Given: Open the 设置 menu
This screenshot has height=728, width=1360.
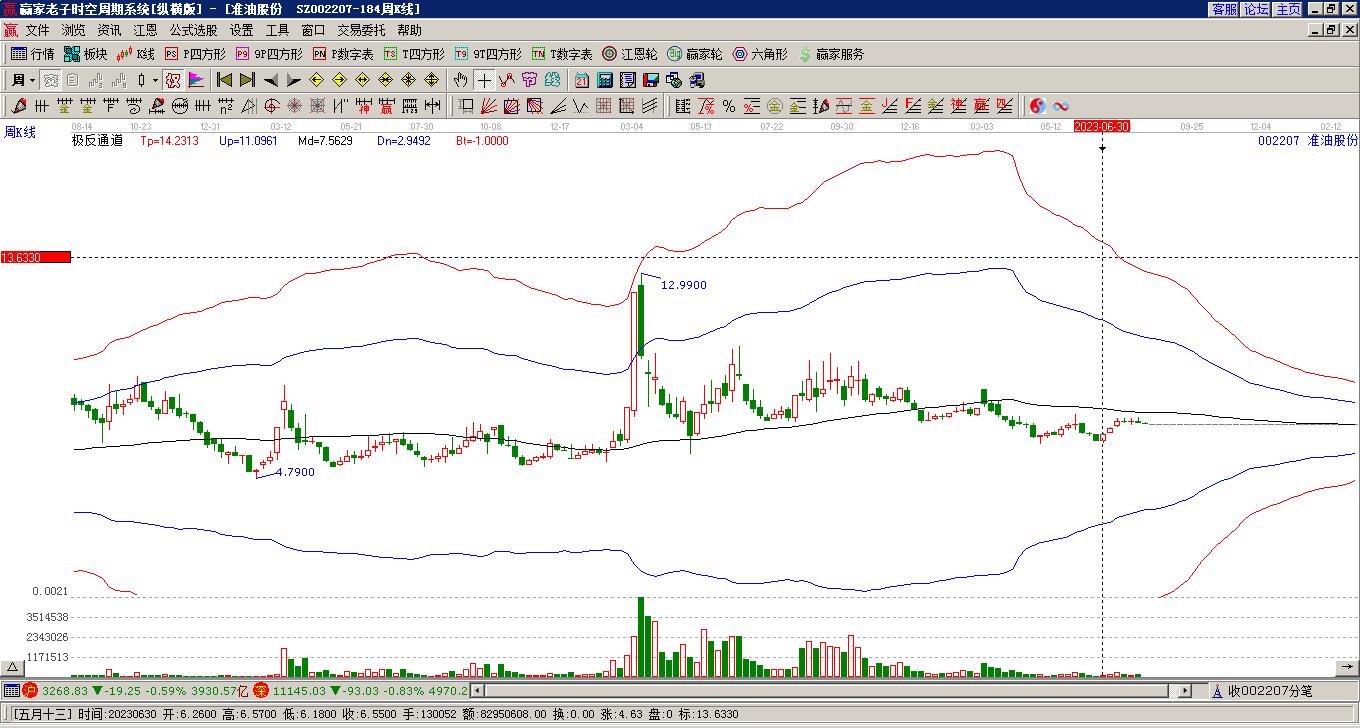Looking at the screenshot, I should 241,31.
